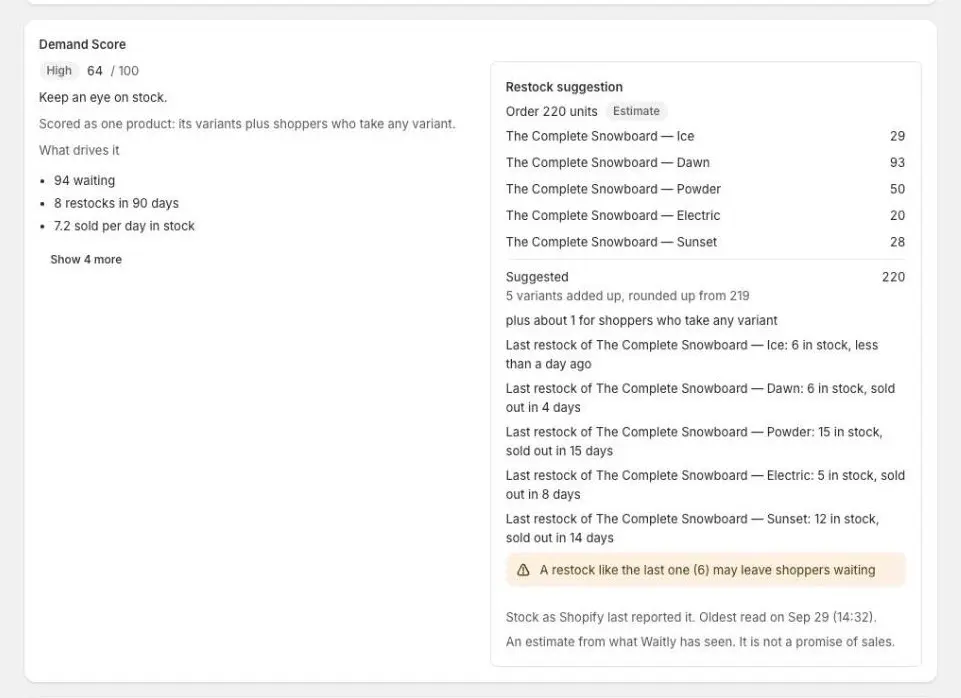This screenshot has height=698, width=961.
Task: Select the 'Demand Score' heading
Action: click(82, 44)
